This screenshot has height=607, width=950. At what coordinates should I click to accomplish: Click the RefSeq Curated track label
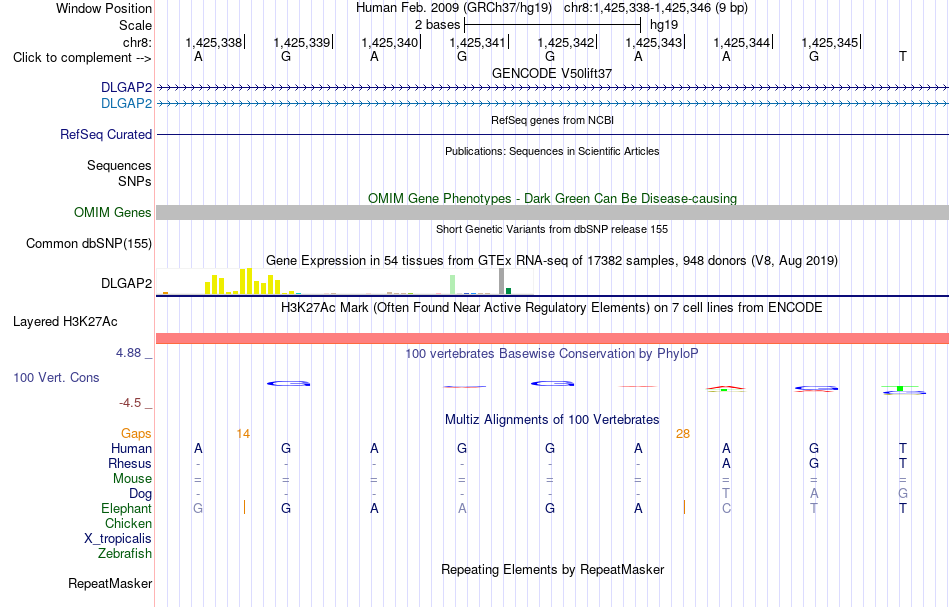pos(106,134)
